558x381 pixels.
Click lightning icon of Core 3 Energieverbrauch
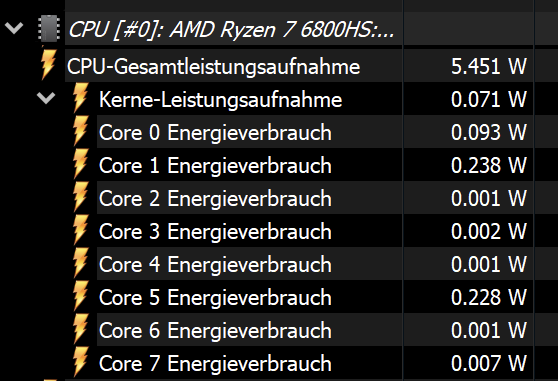[x=80, y=230]
